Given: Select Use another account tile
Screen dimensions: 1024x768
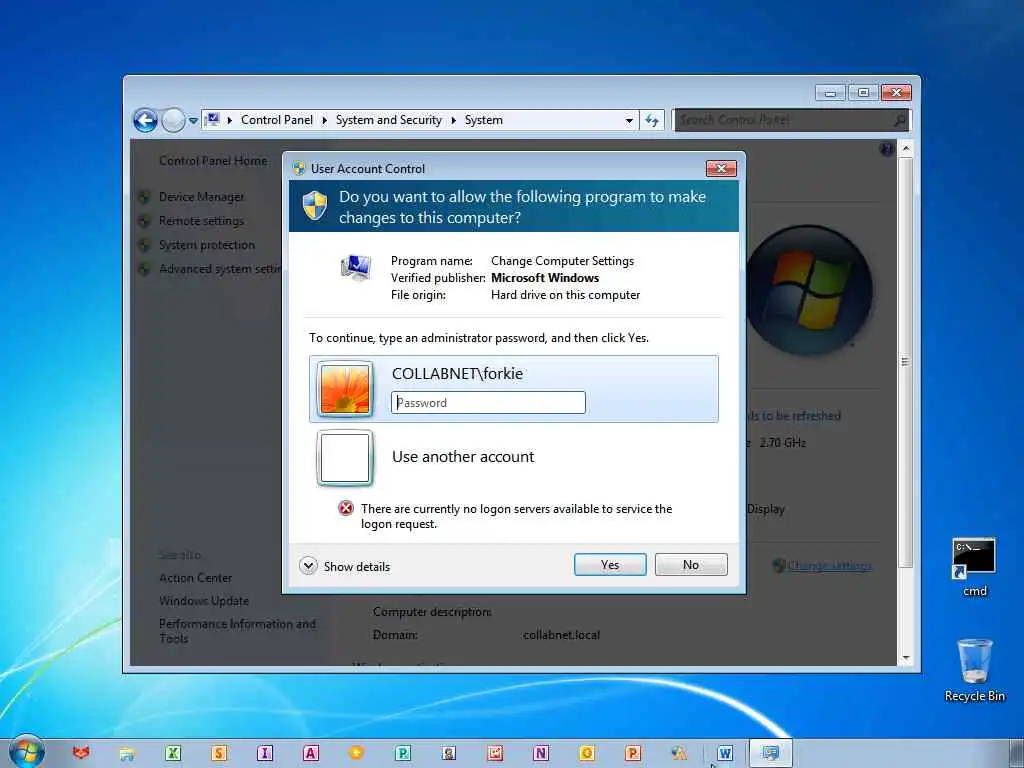Looking at the screenshot, I should [514, 458].
